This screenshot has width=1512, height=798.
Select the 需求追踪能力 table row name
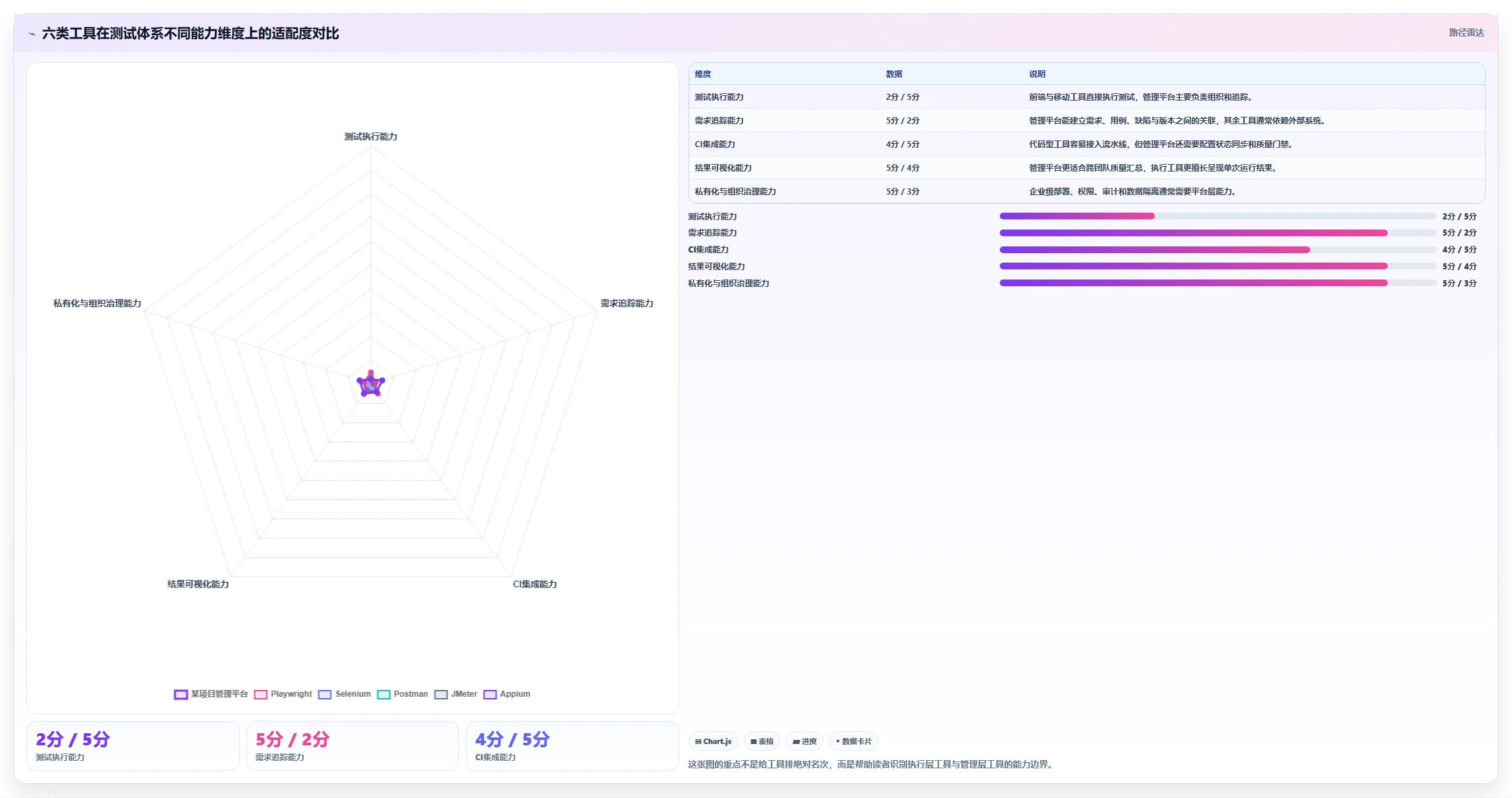tap(719, 121)
